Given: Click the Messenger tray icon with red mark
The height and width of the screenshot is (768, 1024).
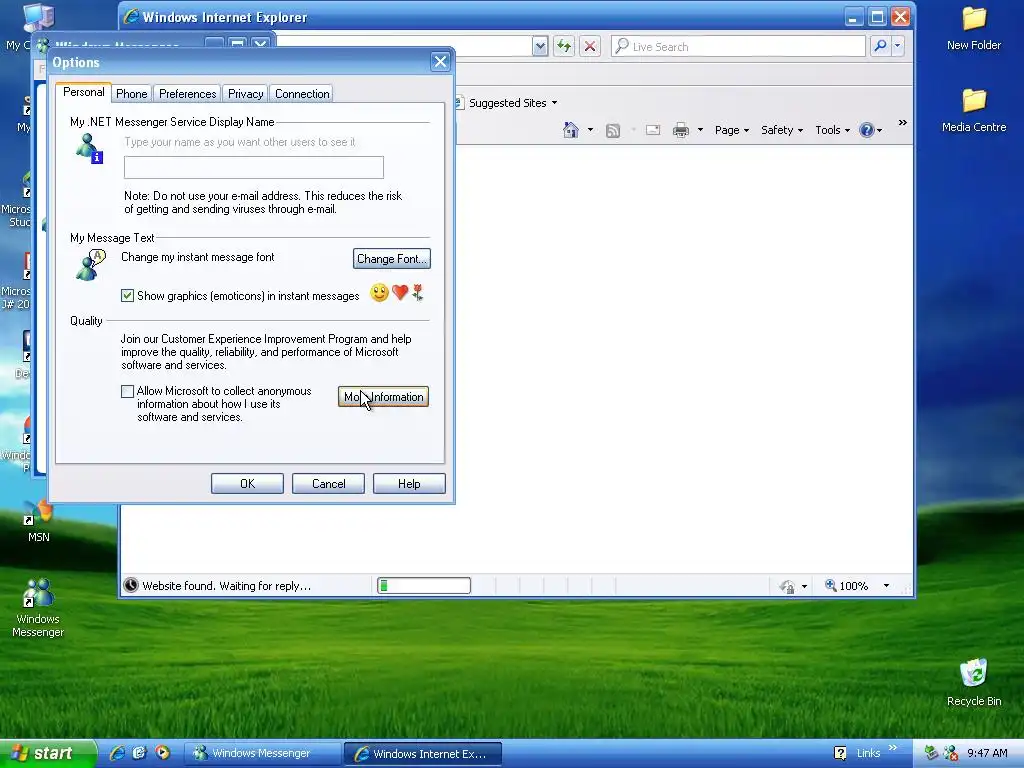Looking at the screenshot, I should (951, 753).
